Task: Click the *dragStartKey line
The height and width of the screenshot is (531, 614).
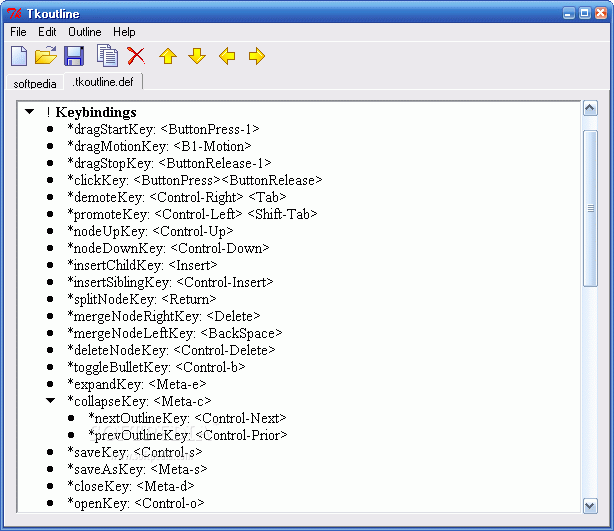Action: click(x=163, y=129)
